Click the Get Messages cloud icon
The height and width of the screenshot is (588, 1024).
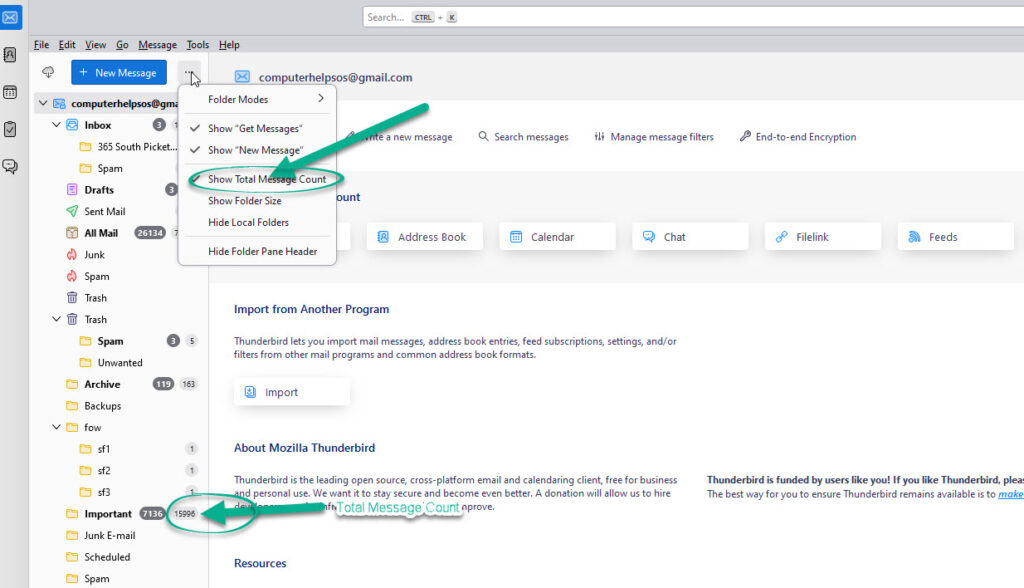pos(47,72)
